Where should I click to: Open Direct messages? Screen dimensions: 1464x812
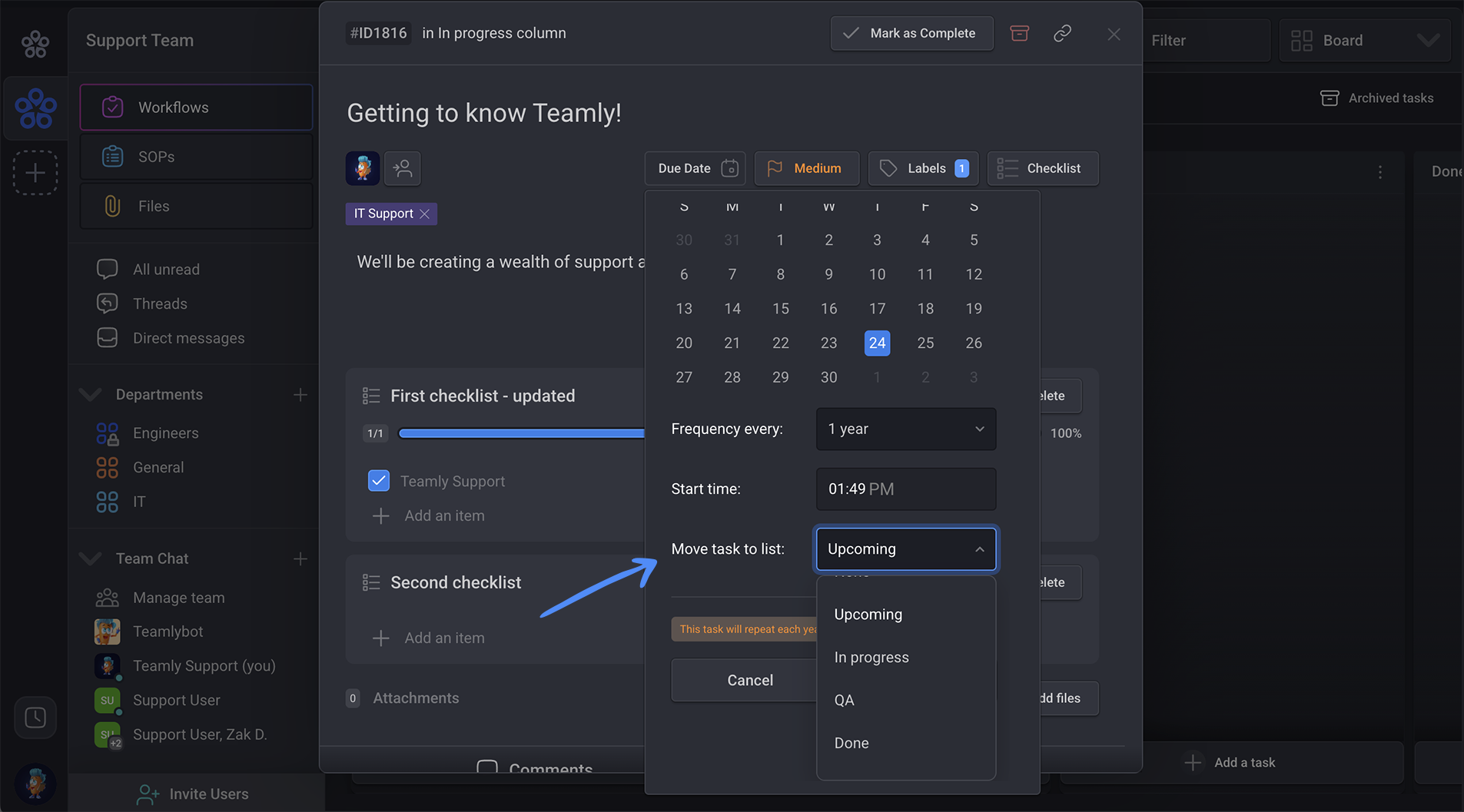click(188, 338)
